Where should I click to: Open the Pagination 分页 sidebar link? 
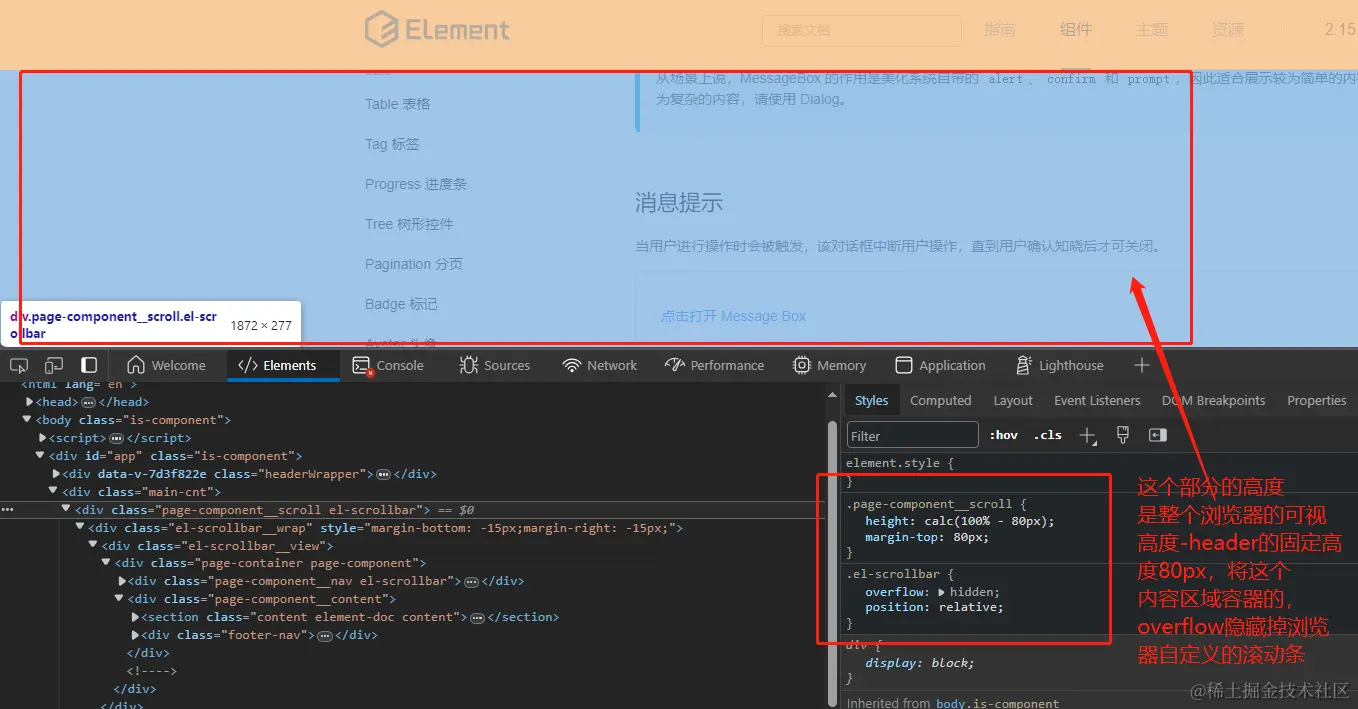pos(413,264)
